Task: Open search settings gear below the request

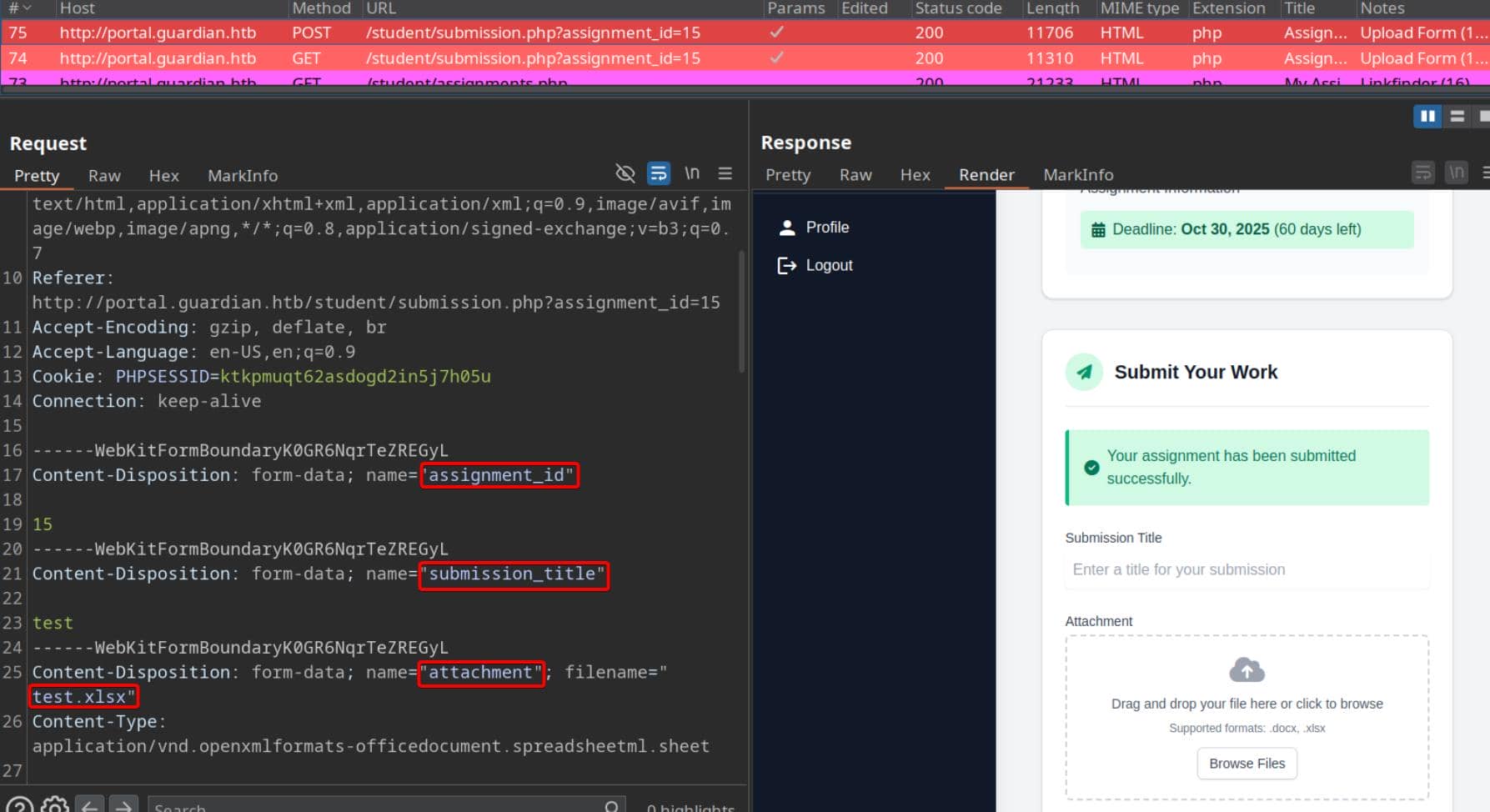Action: pyautogui.click(x=55, y=806)
